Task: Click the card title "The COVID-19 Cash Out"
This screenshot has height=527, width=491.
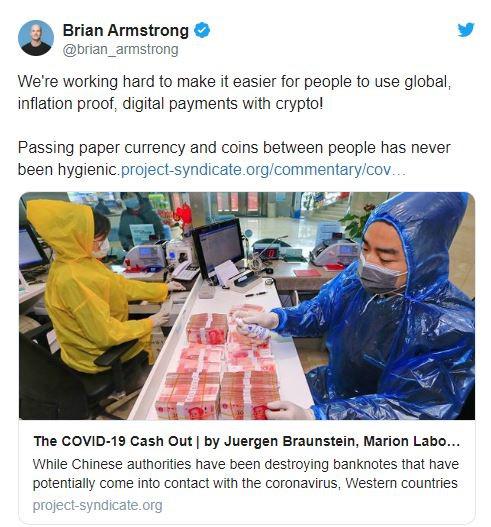Action: pos(113,441)
